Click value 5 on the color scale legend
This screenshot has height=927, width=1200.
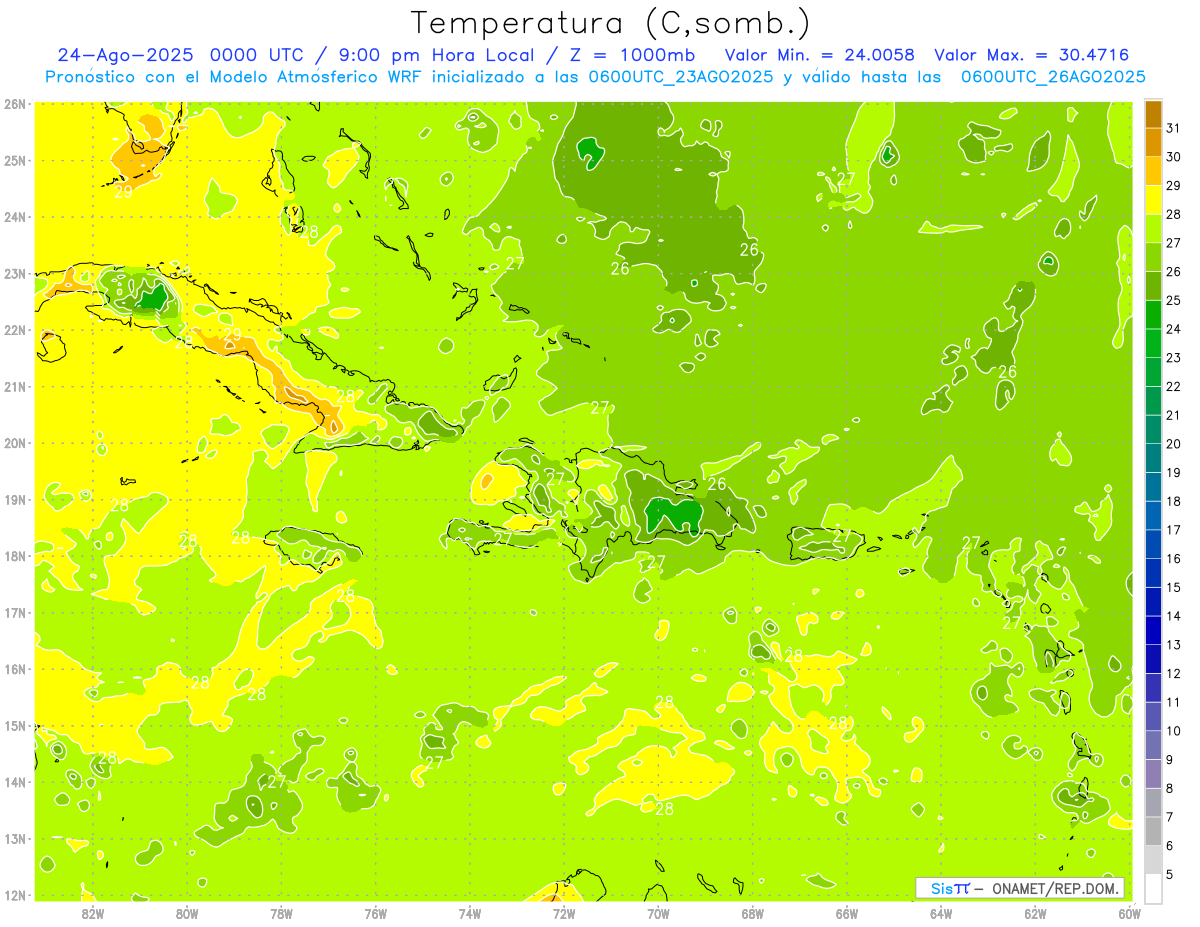pyautogui.click(x=1171, y=875)
